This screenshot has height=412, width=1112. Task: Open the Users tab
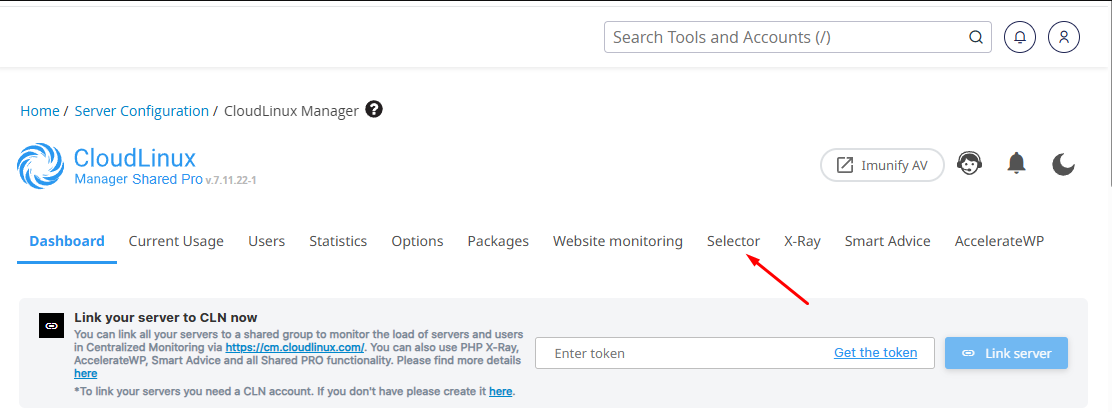[267, 241]
